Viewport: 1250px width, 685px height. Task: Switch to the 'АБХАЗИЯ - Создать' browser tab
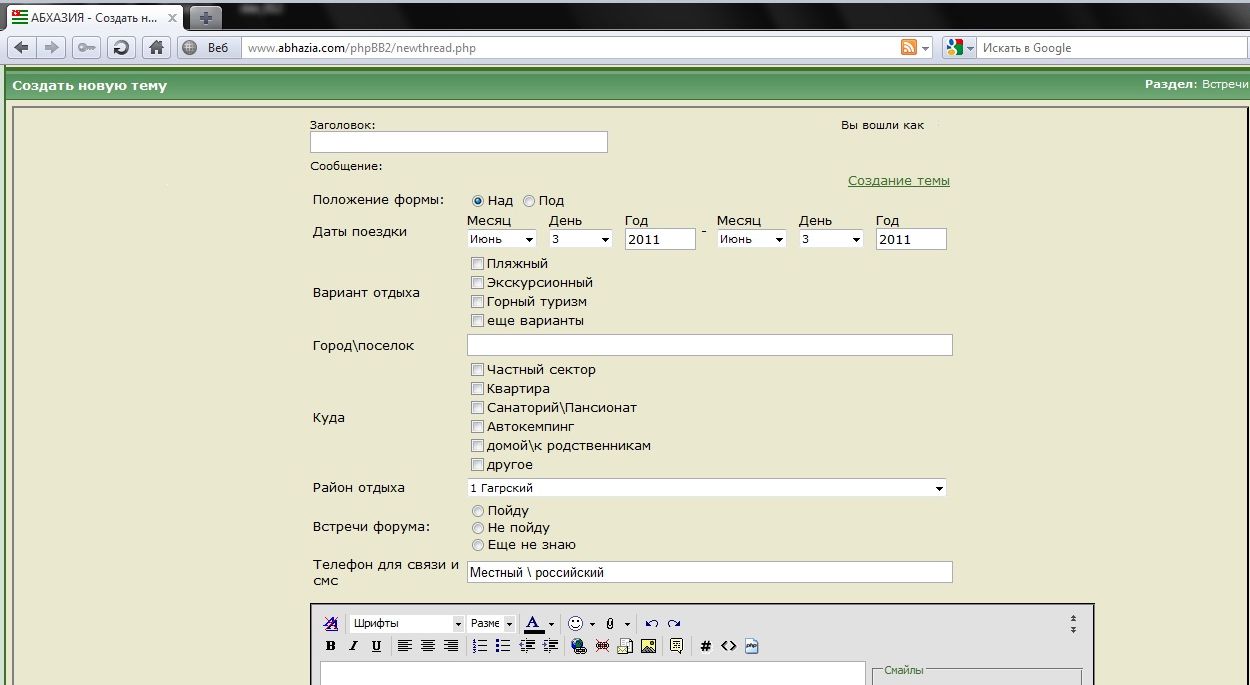pyautogui.click(x=95, y=17)
